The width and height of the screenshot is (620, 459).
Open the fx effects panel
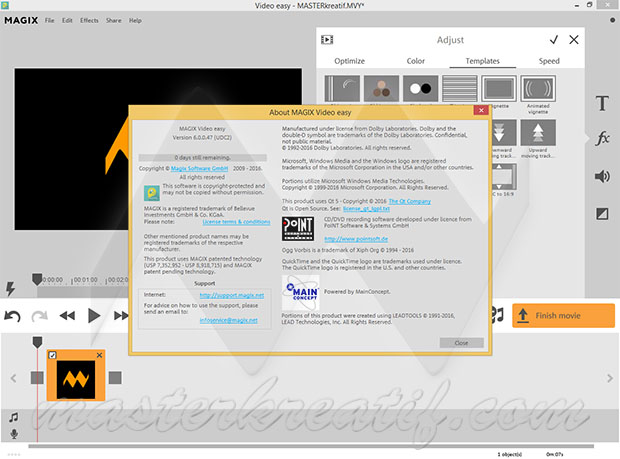click(603, 138)
